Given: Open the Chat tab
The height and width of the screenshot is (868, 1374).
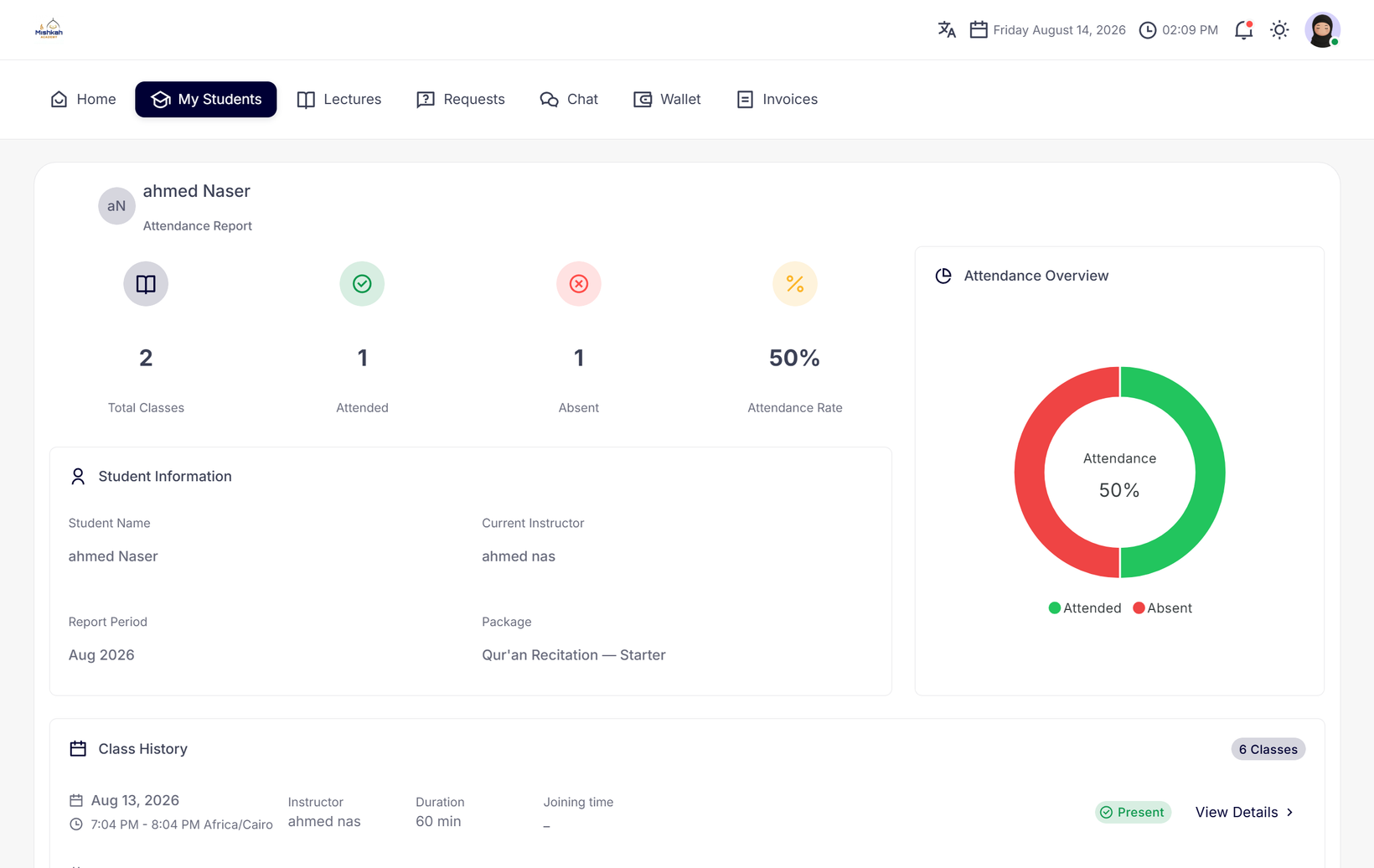Looking at the screenshot, I should tap(569, 100).
